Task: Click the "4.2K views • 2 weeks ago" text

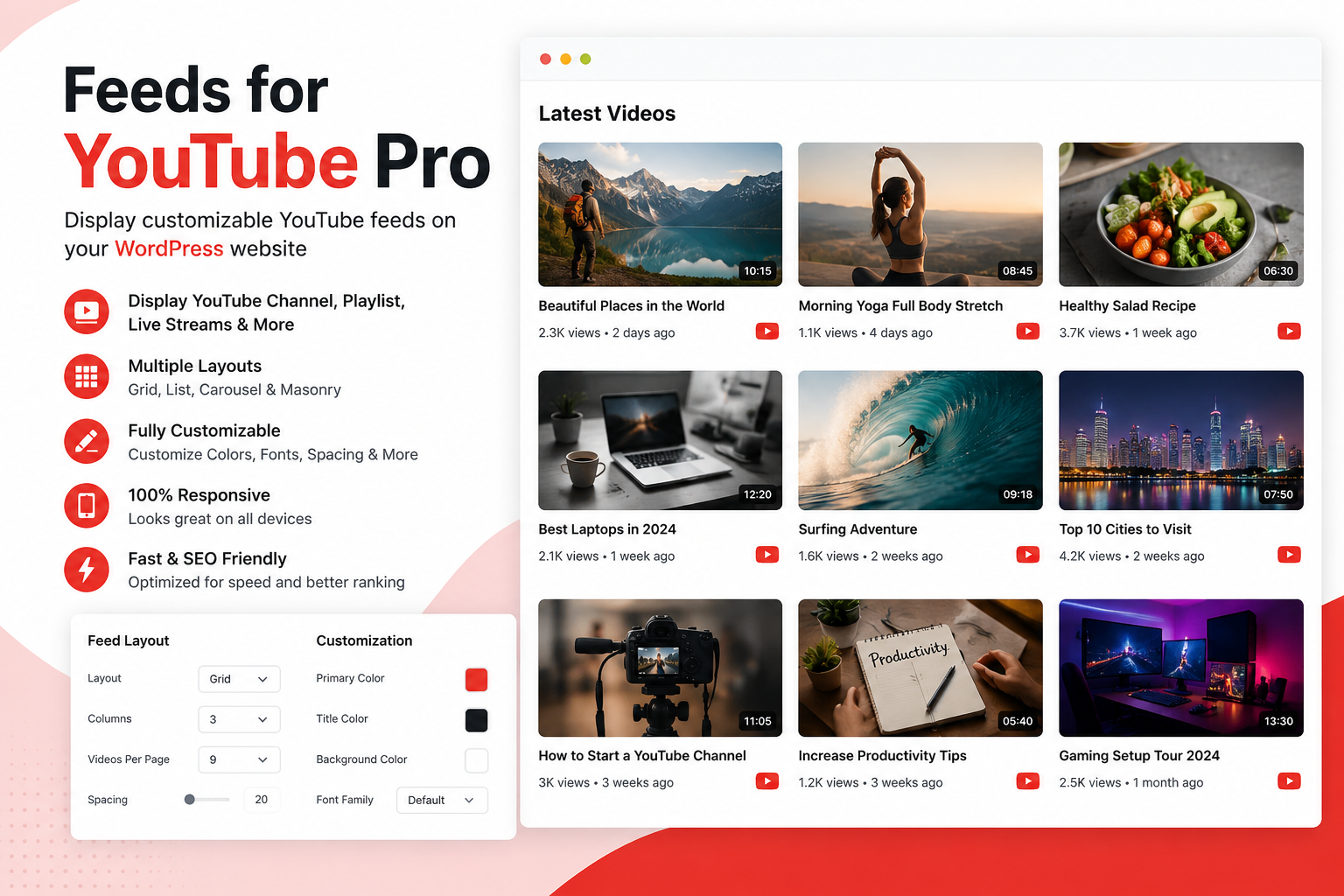Action: tap(1131, 556)
